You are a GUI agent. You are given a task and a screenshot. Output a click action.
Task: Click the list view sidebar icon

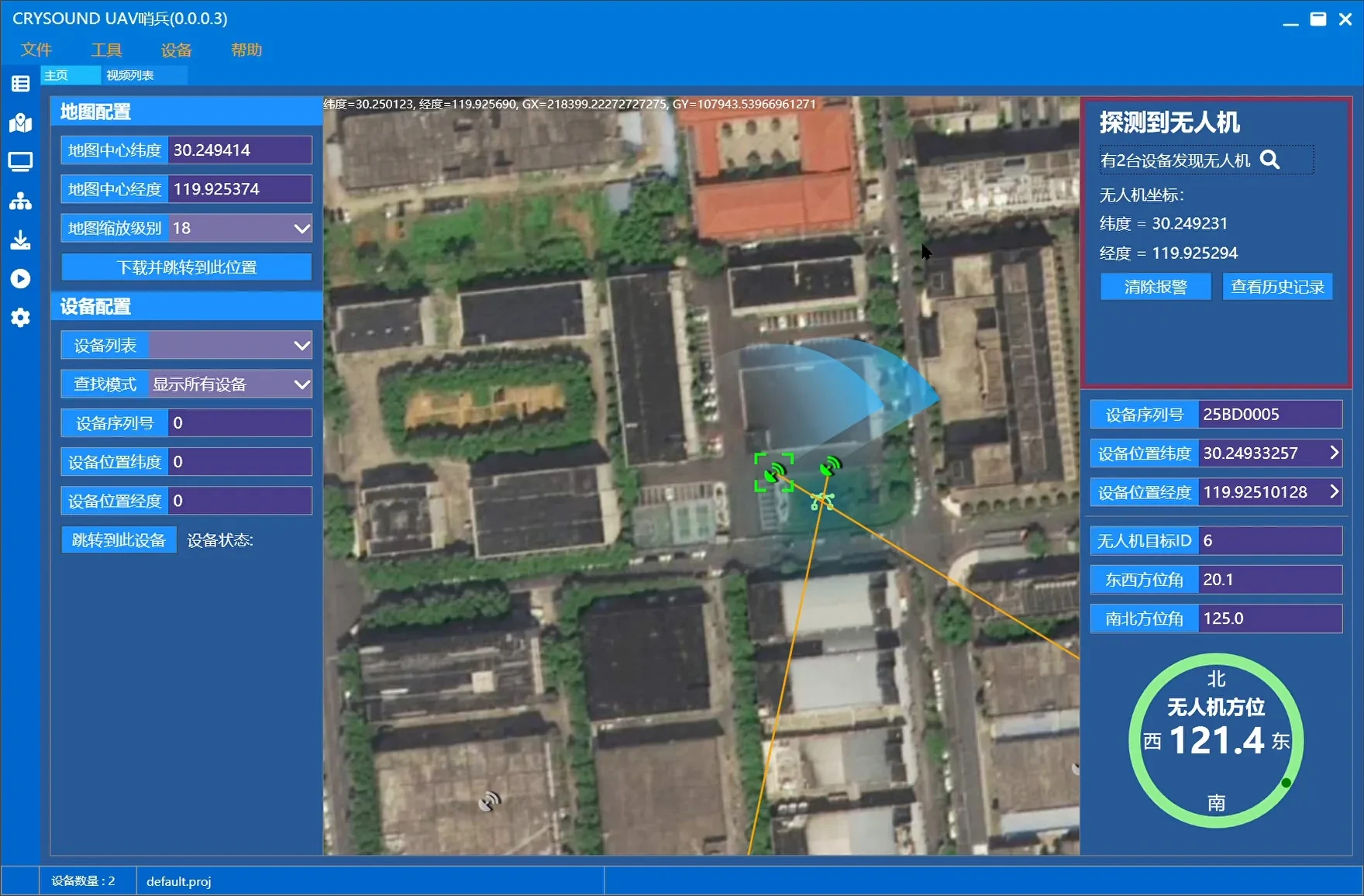(20, 84)
